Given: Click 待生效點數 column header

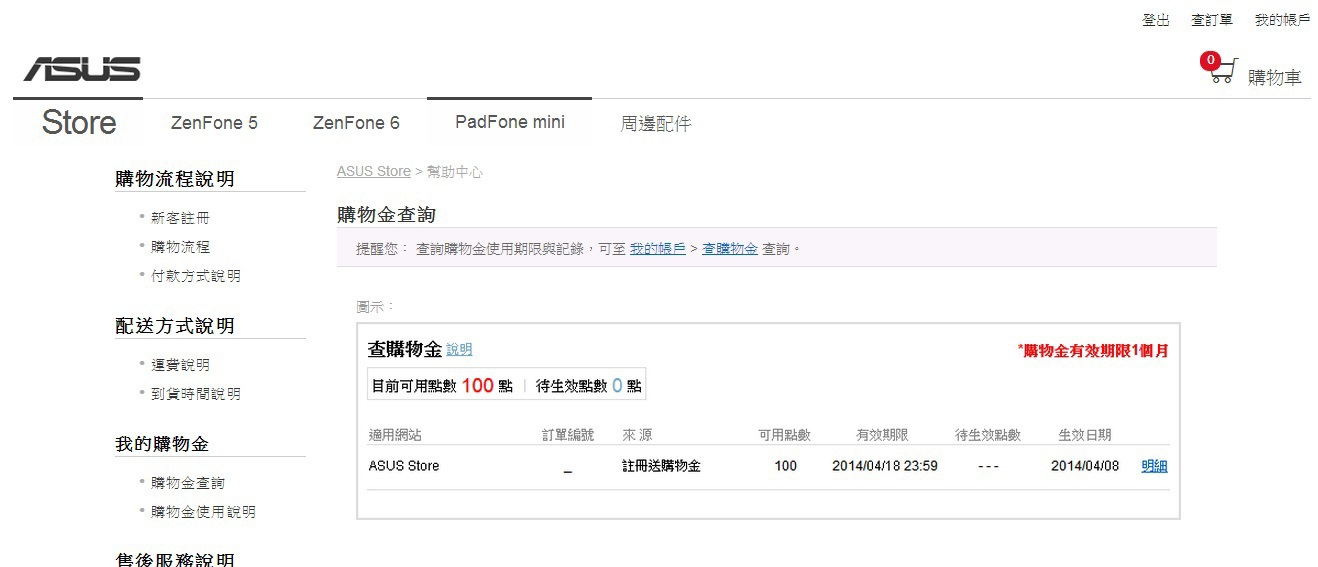Looking at the screenshot, I should click(x=988, y=435).
